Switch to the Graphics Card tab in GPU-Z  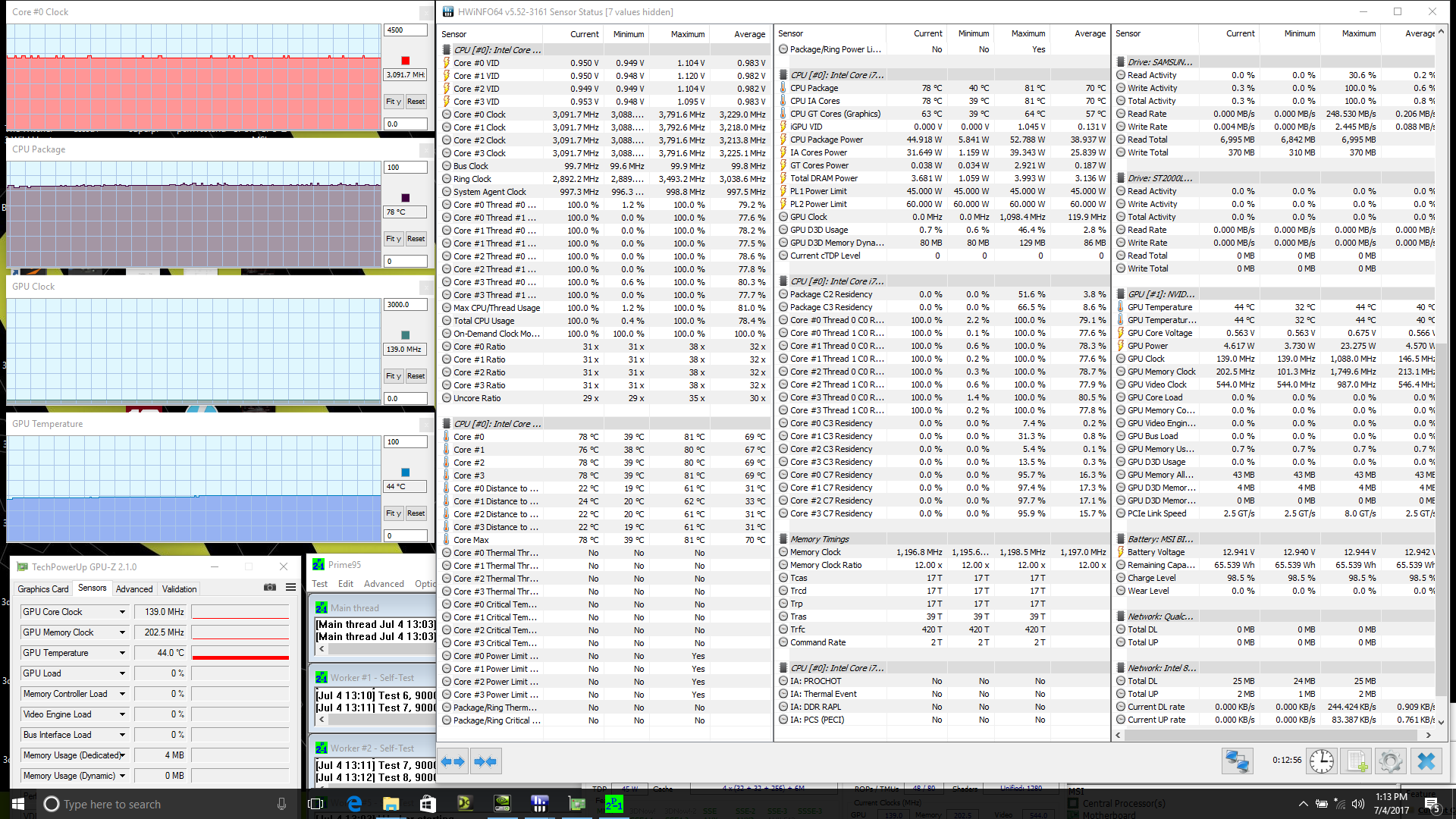pos(43,588)
